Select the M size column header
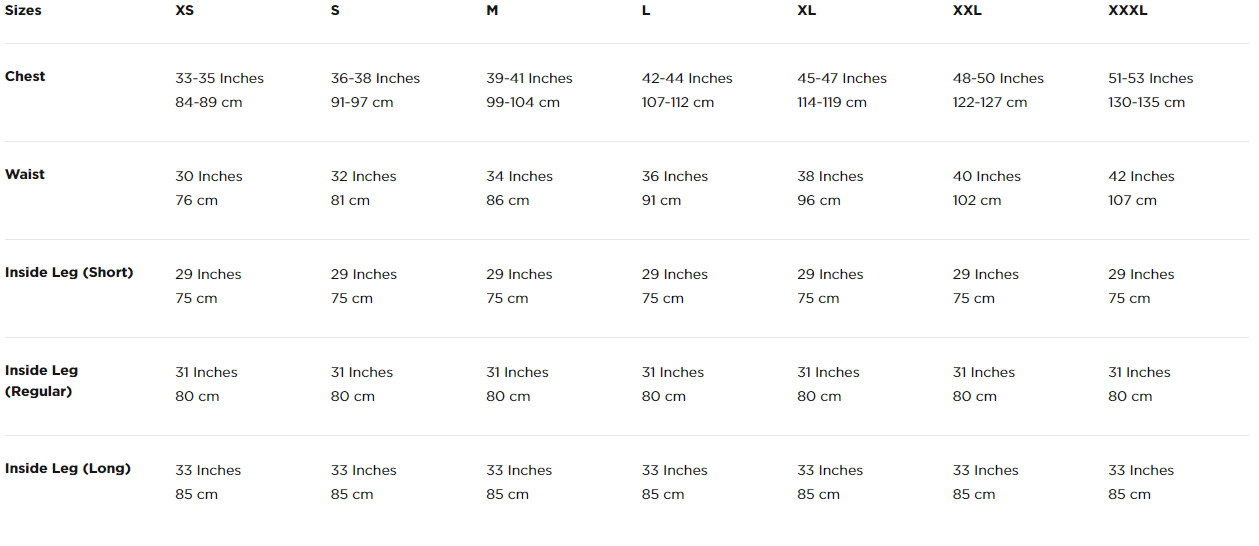Image resolution: width=1259 pixels, height=546 pixels. click(492, 10)
